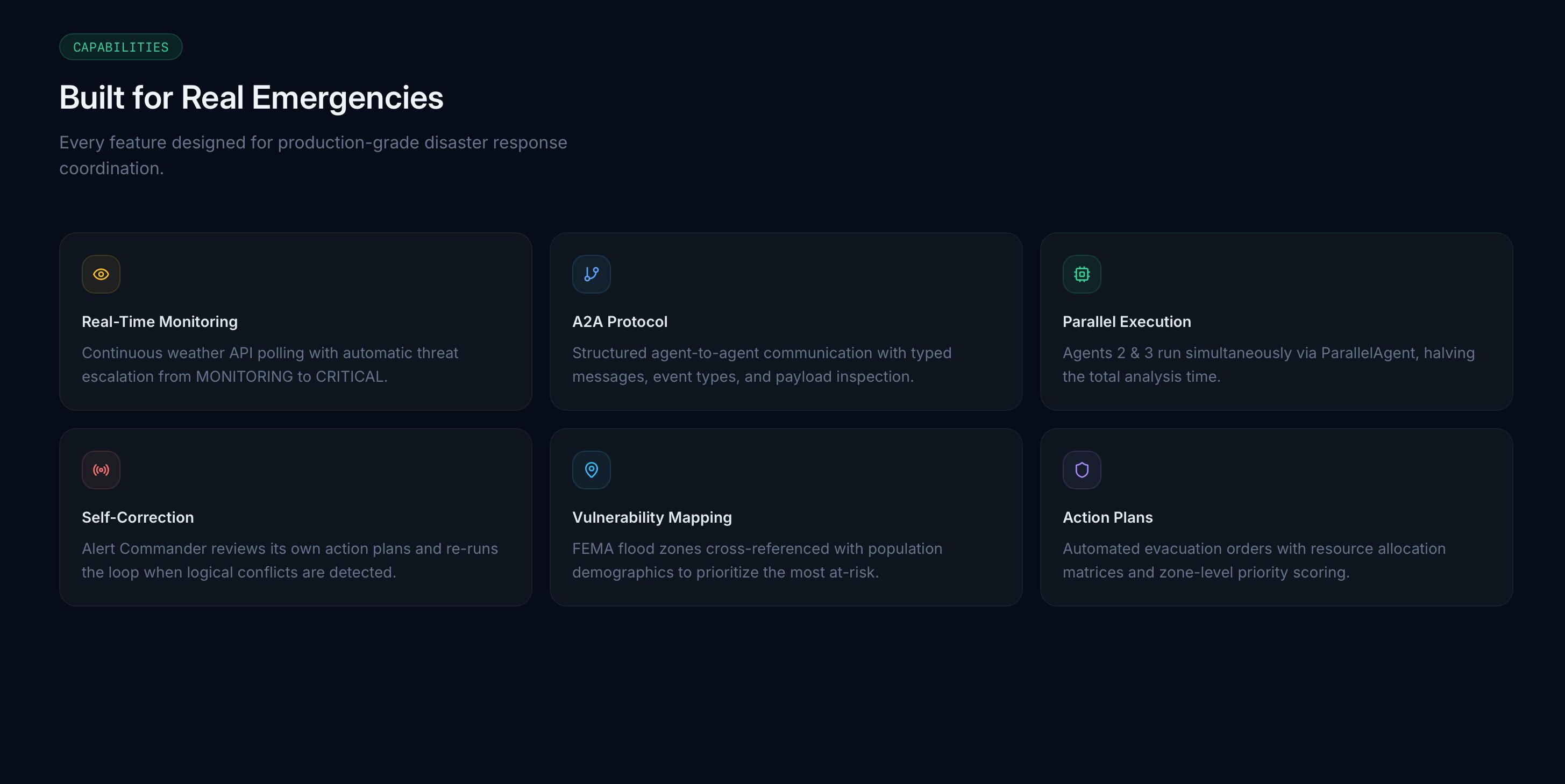Viewport: 1565px width, 784px height.
Task: Click the agent-to-agent communication description
Action: click(762, 365)
